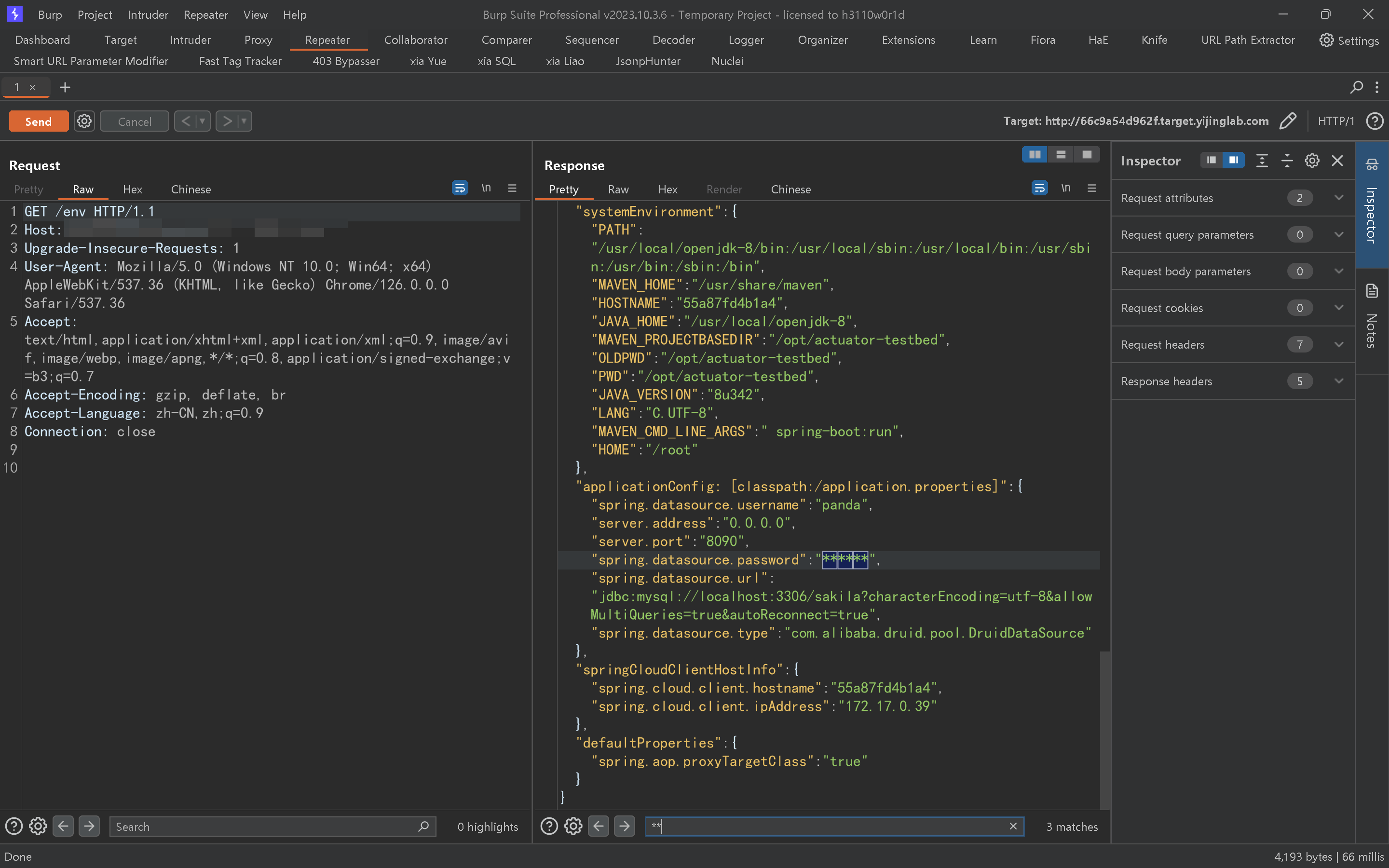The image size is (1389, 868).
Task: Open the history back dropdown arrow
Action: click(x=202, y=121)
